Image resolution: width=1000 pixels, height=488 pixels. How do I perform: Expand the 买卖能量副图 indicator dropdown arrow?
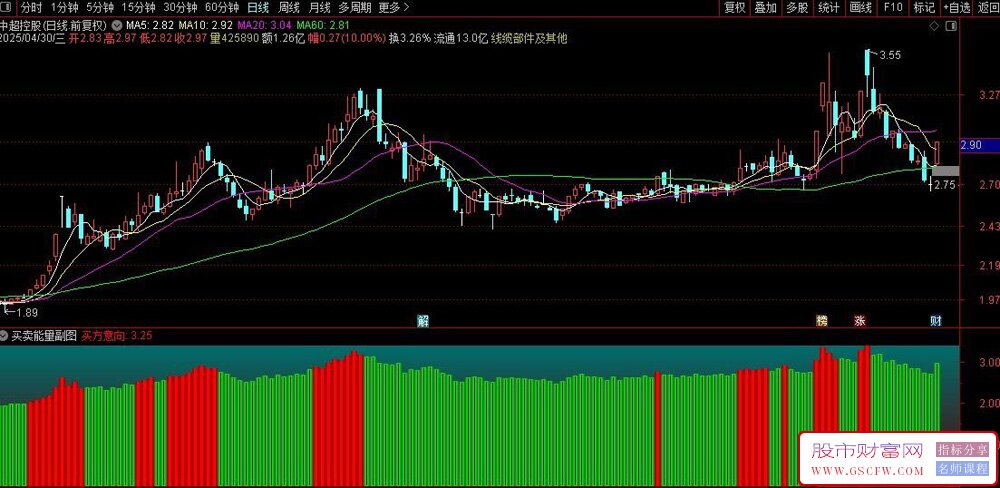(x=4, y=335)
